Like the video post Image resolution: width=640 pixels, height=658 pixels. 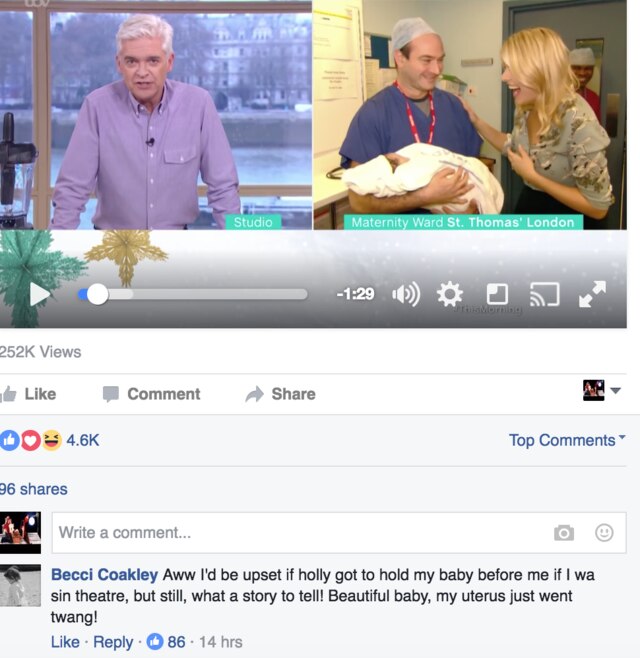(x=28, y=394)
